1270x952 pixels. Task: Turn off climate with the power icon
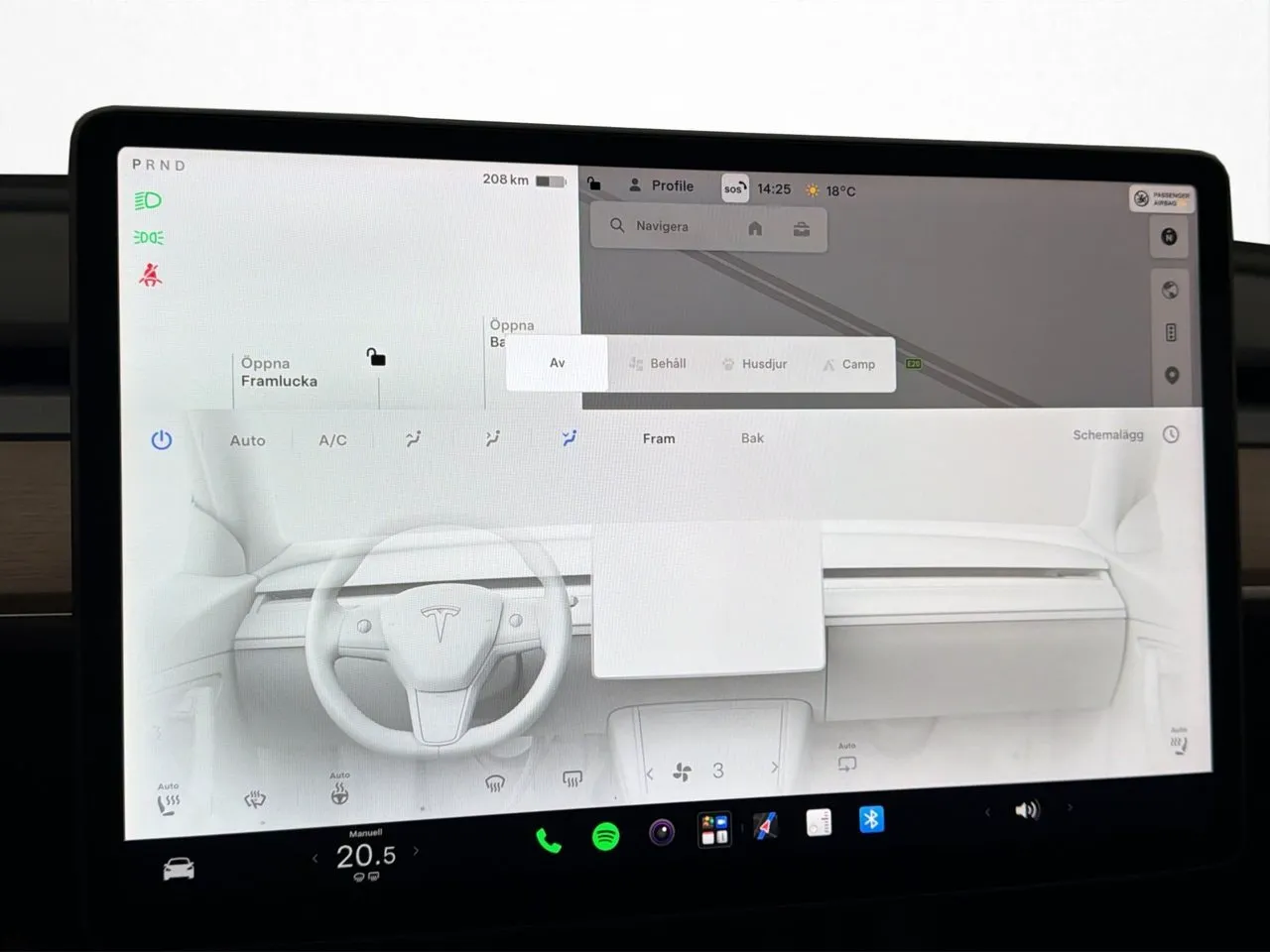click(x=162, y=439)
